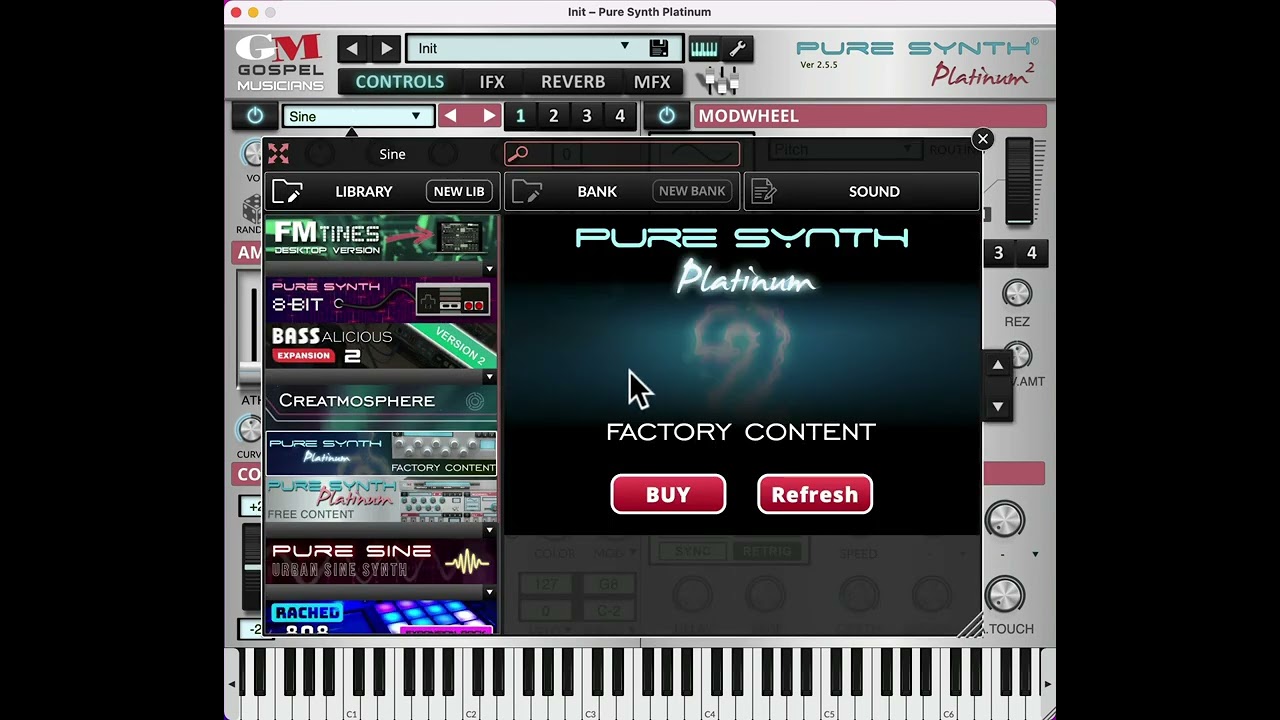Select the Pure Sine Urban Sine Synth library

[x=381, y=560]
